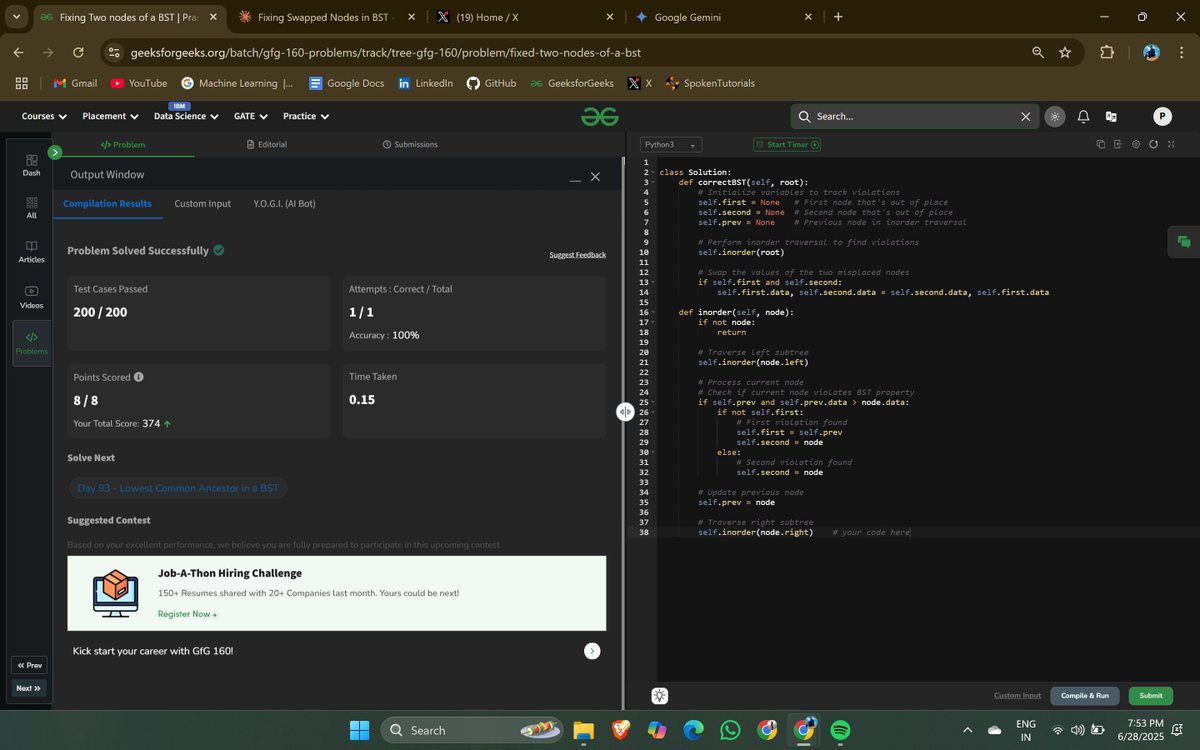Viewport: 1200px width, 750px height.
Task: Open the Python3 language selector
Action: pyautogui.click(x=670, y=145)
